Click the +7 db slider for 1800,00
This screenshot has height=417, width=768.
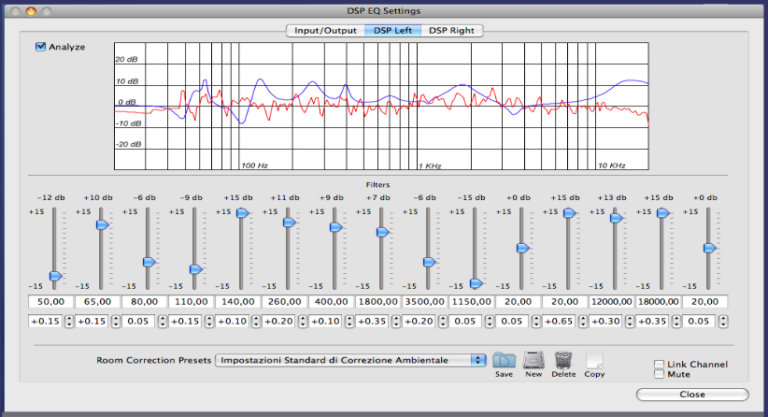tap(383, 232)
